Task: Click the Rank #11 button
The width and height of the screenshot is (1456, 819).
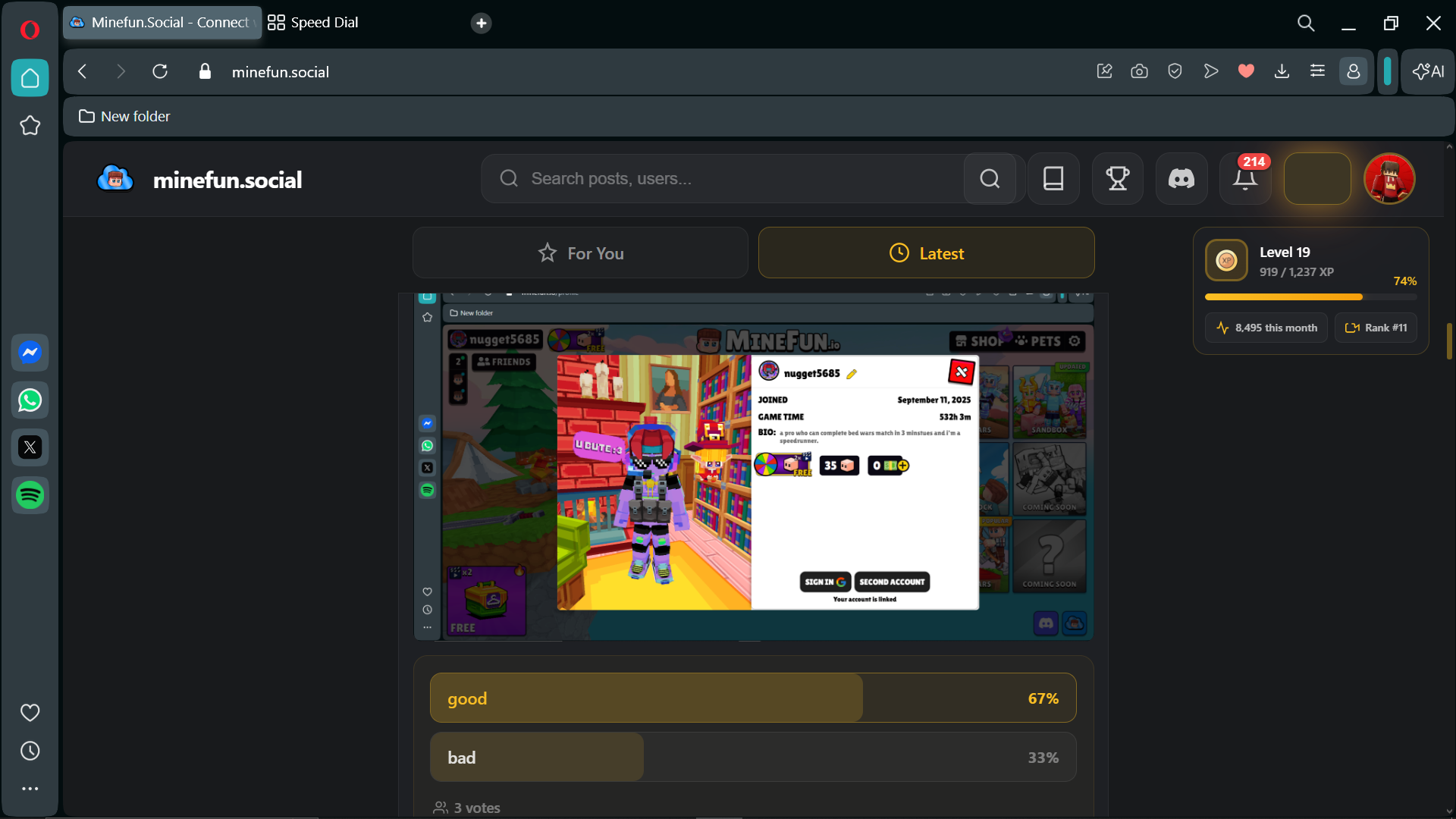Action: tap(1375, 328)
